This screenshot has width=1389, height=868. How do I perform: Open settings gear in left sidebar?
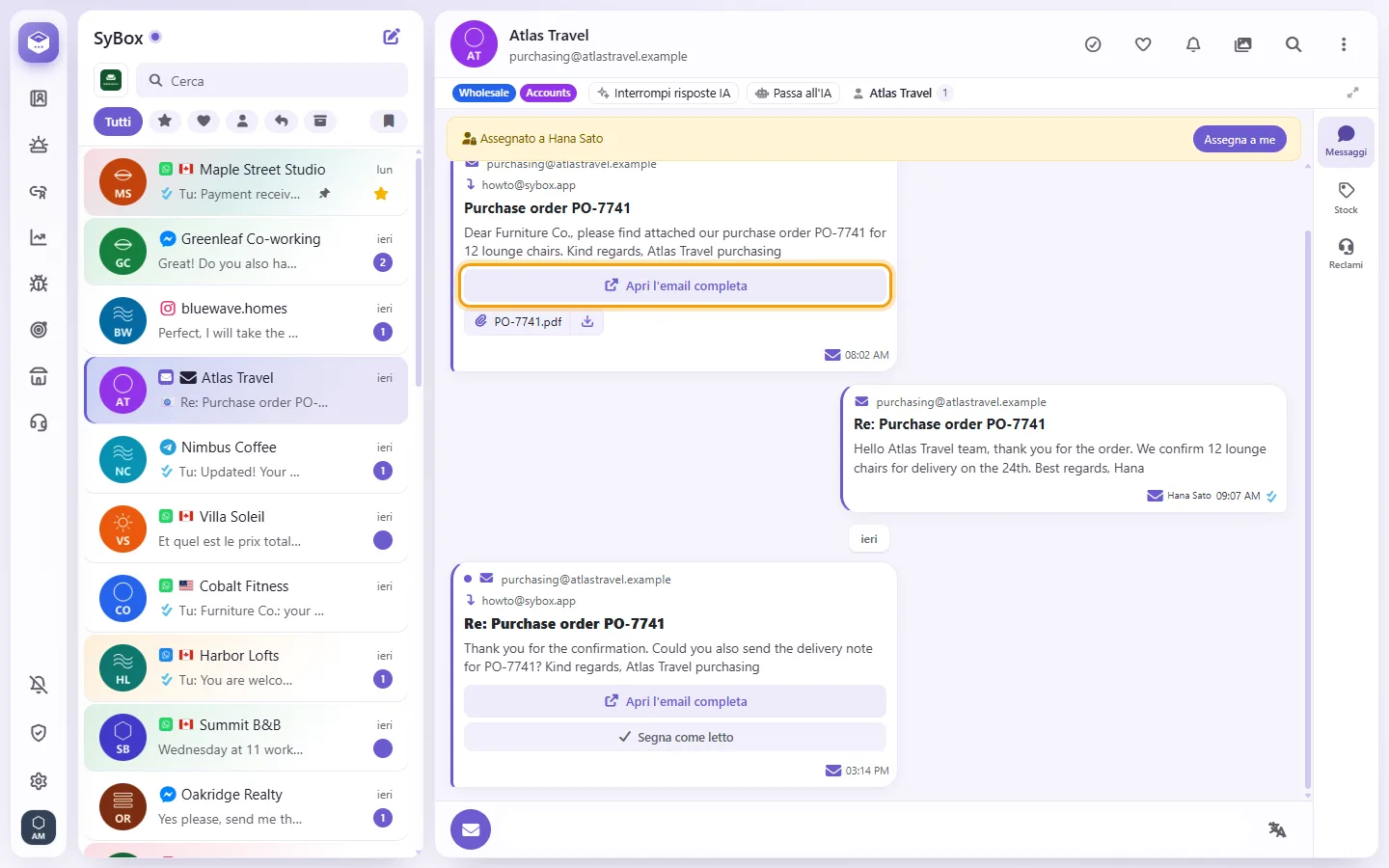[x=39, y=781]
